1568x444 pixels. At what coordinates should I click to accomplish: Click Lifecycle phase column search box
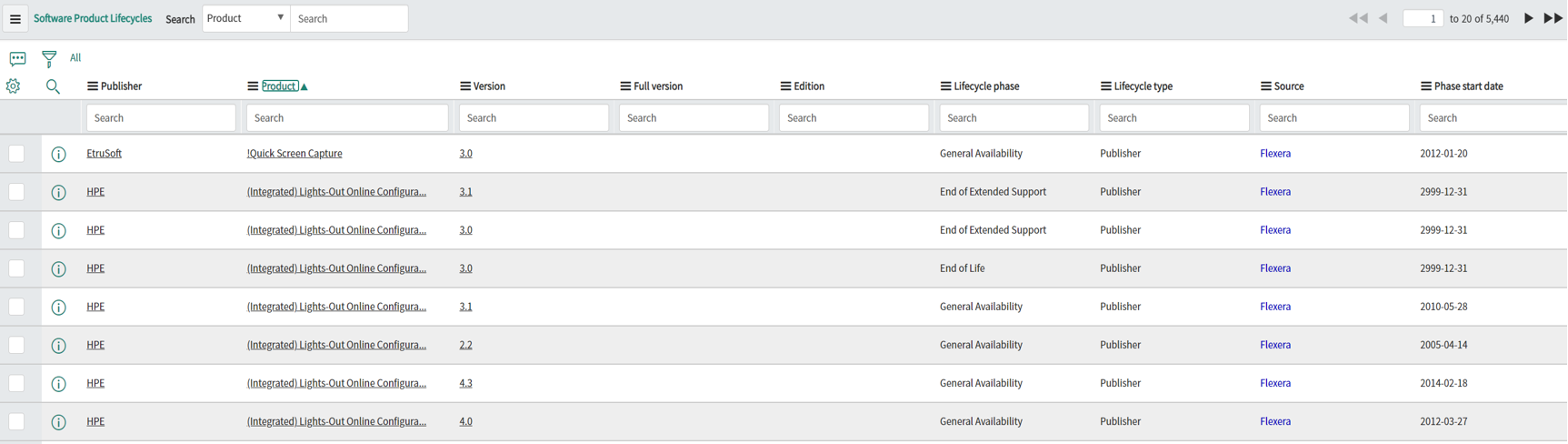(x=1014, y=118)
